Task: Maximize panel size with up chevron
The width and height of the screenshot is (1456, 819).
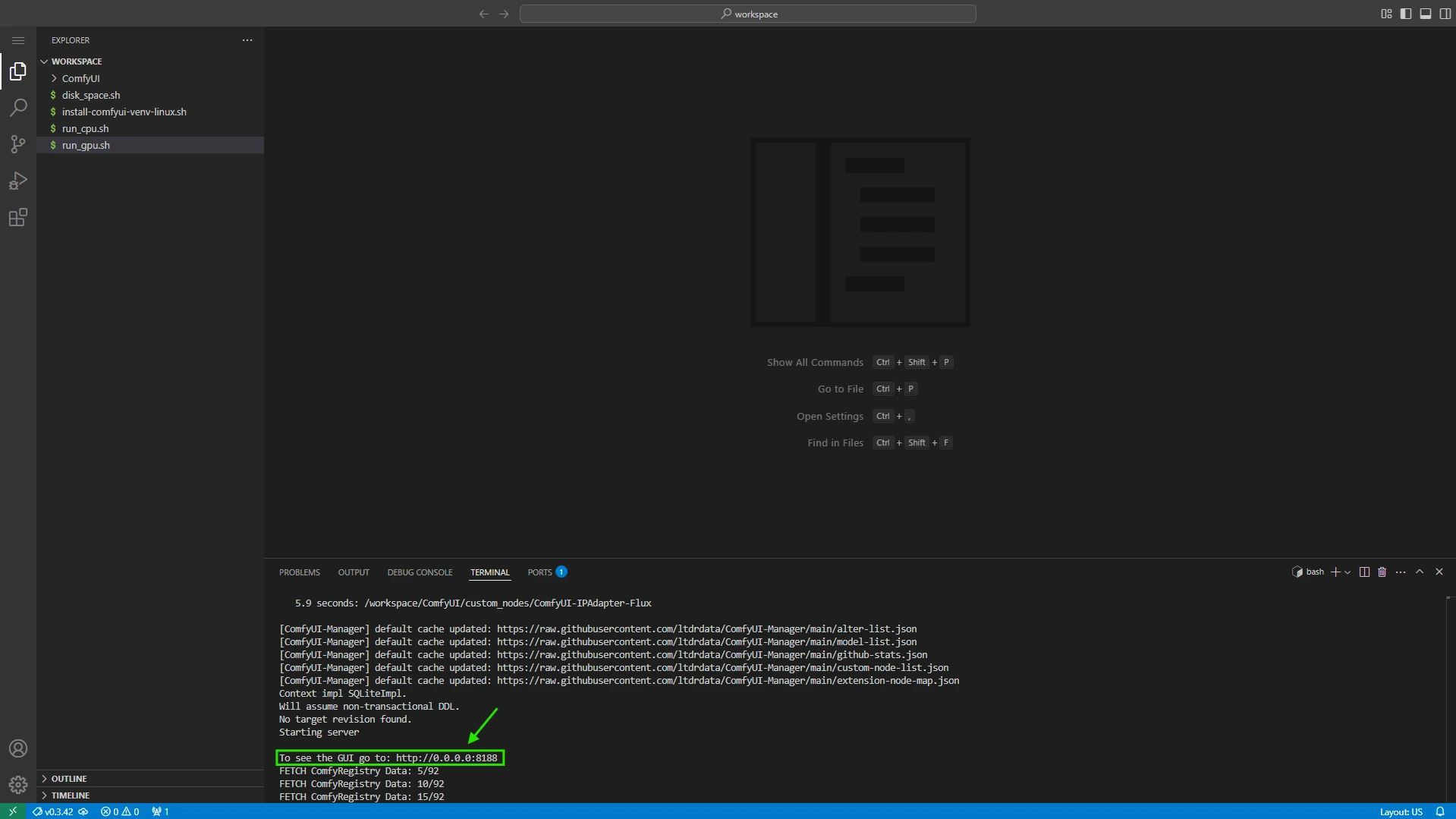Action: coord(1420,572)
